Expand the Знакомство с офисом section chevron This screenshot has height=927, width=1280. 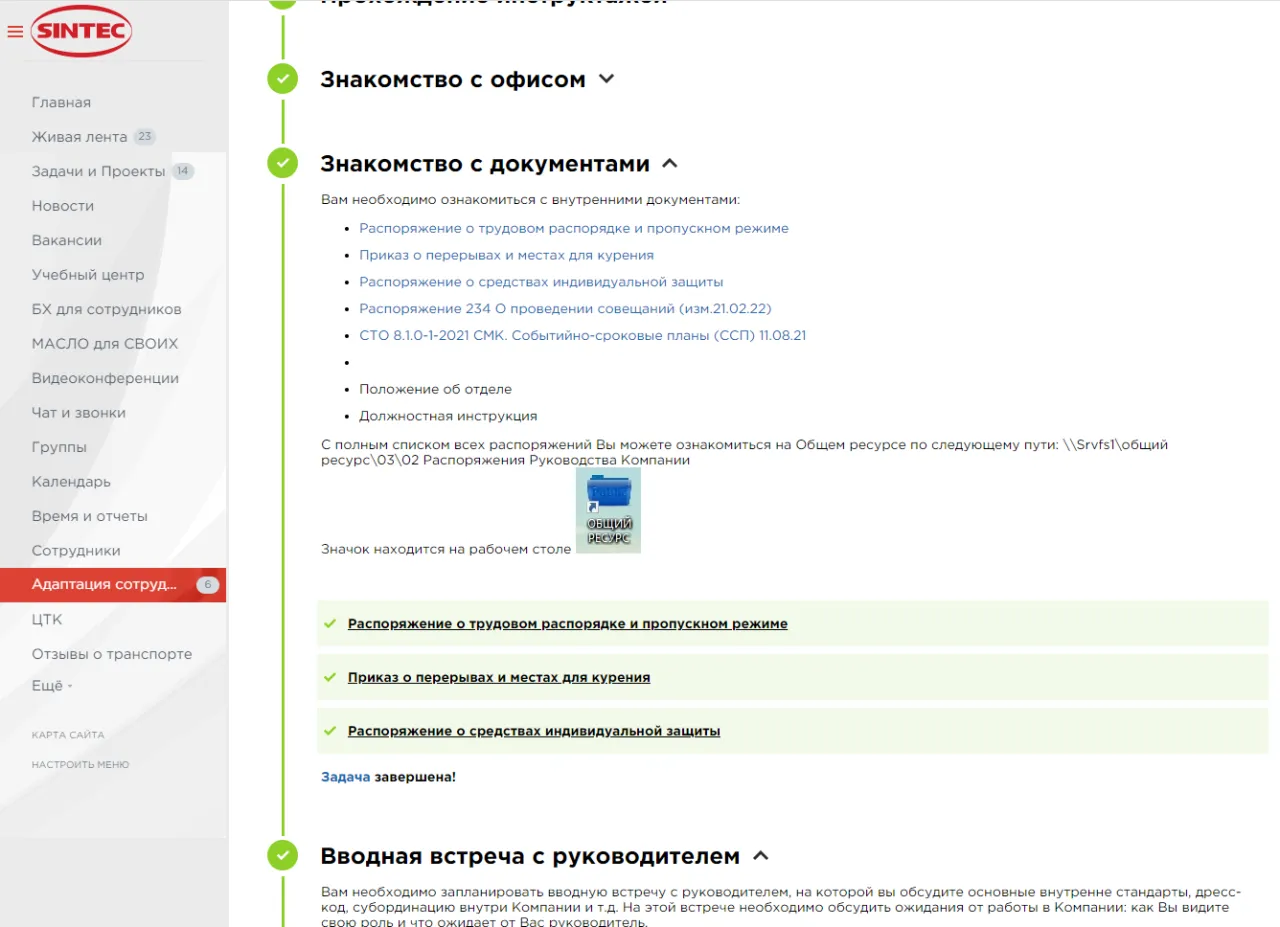coord(606,79)
